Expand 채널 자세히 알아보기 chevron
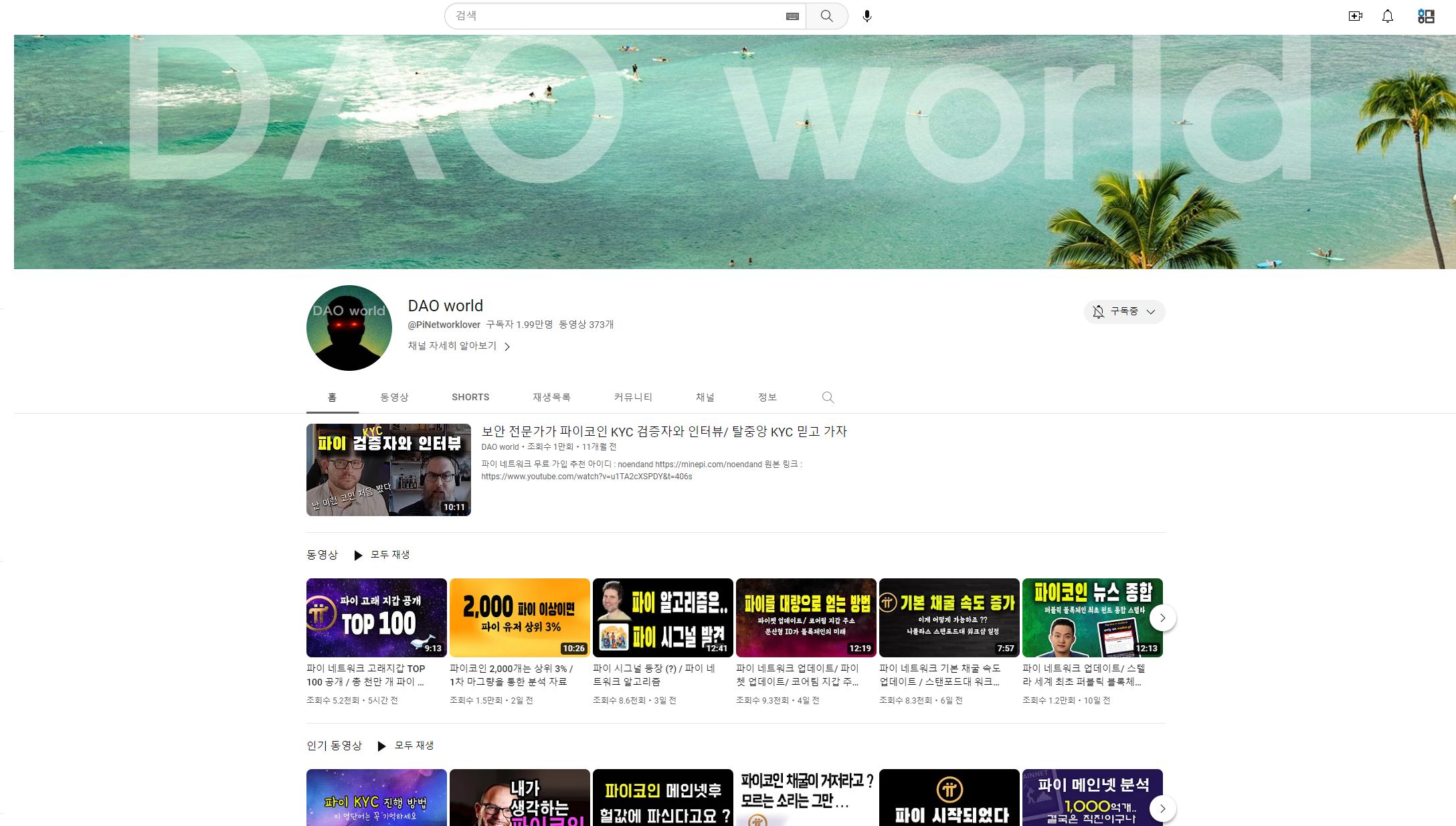The image size is (1456, 826). (507, 346)
